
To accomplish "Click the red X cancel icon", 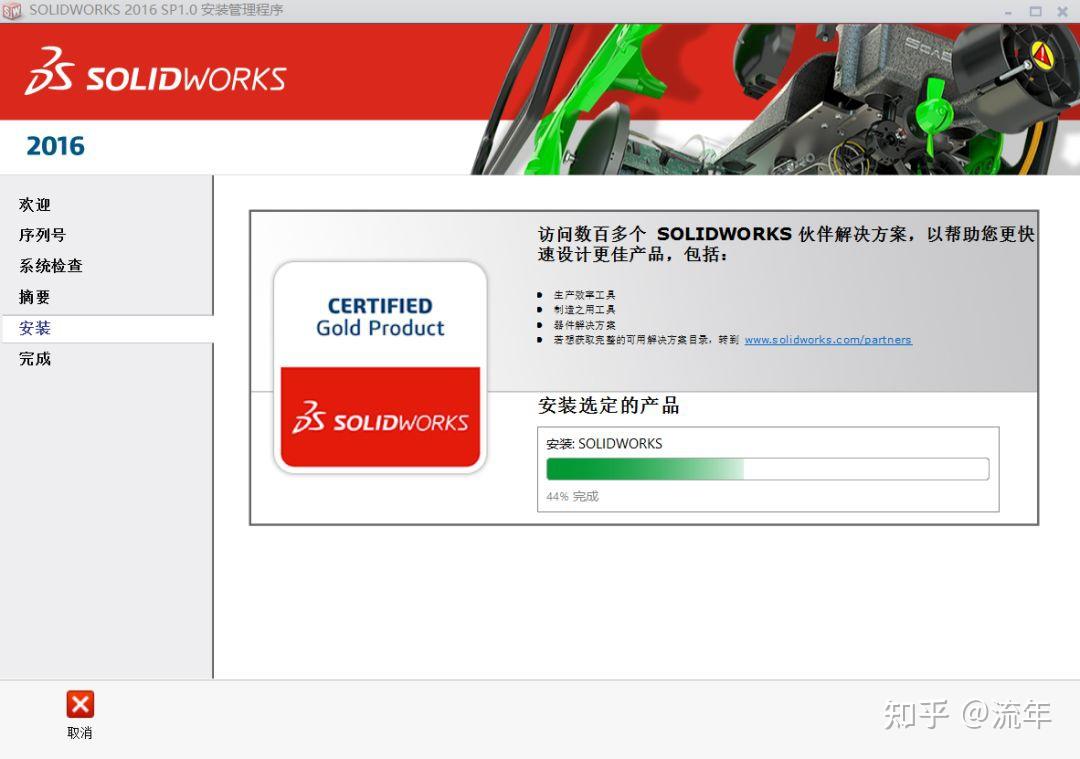I will point(79,705).
